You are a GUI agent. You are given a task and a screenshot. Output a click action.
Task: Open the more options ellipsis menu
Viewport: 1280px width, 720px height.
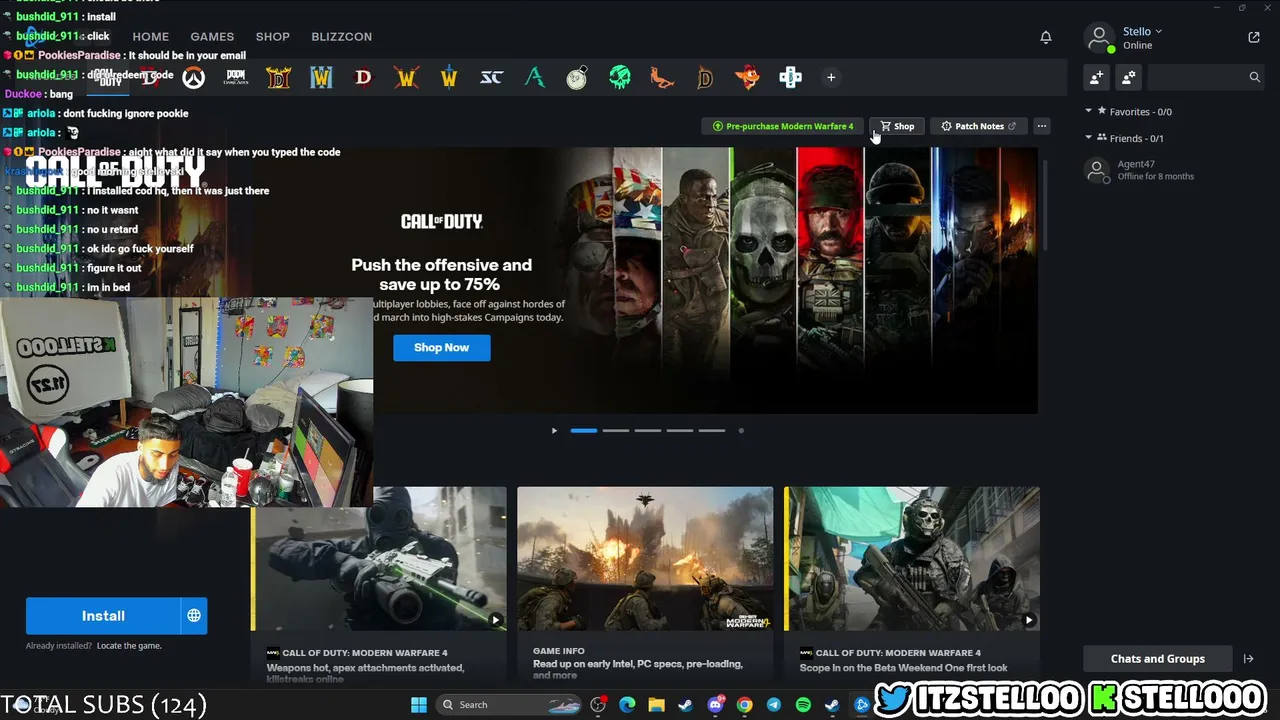pyautogui.click(x=1042, y=126)
